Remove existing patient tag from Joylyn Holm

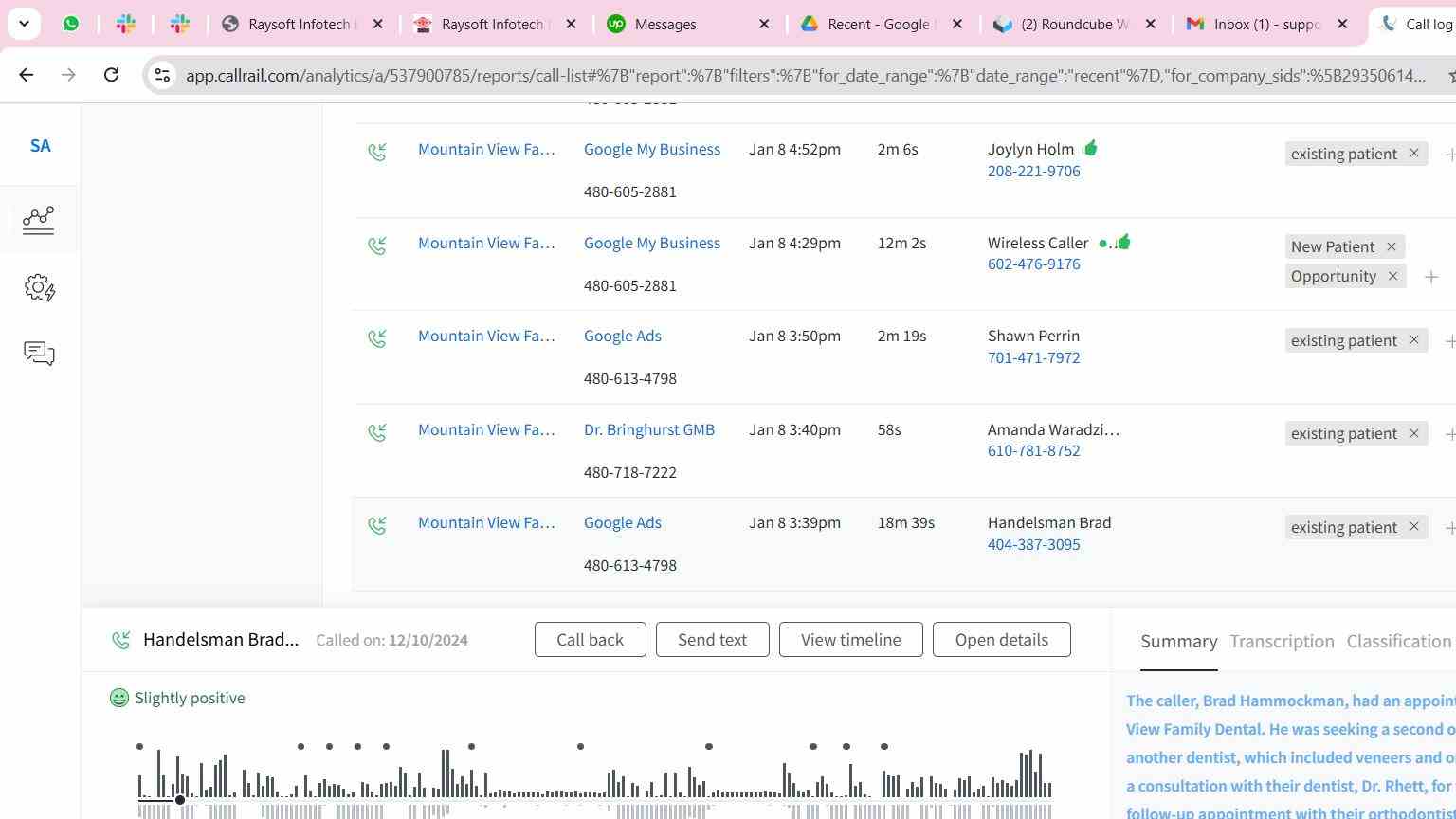pos(1413,153)
